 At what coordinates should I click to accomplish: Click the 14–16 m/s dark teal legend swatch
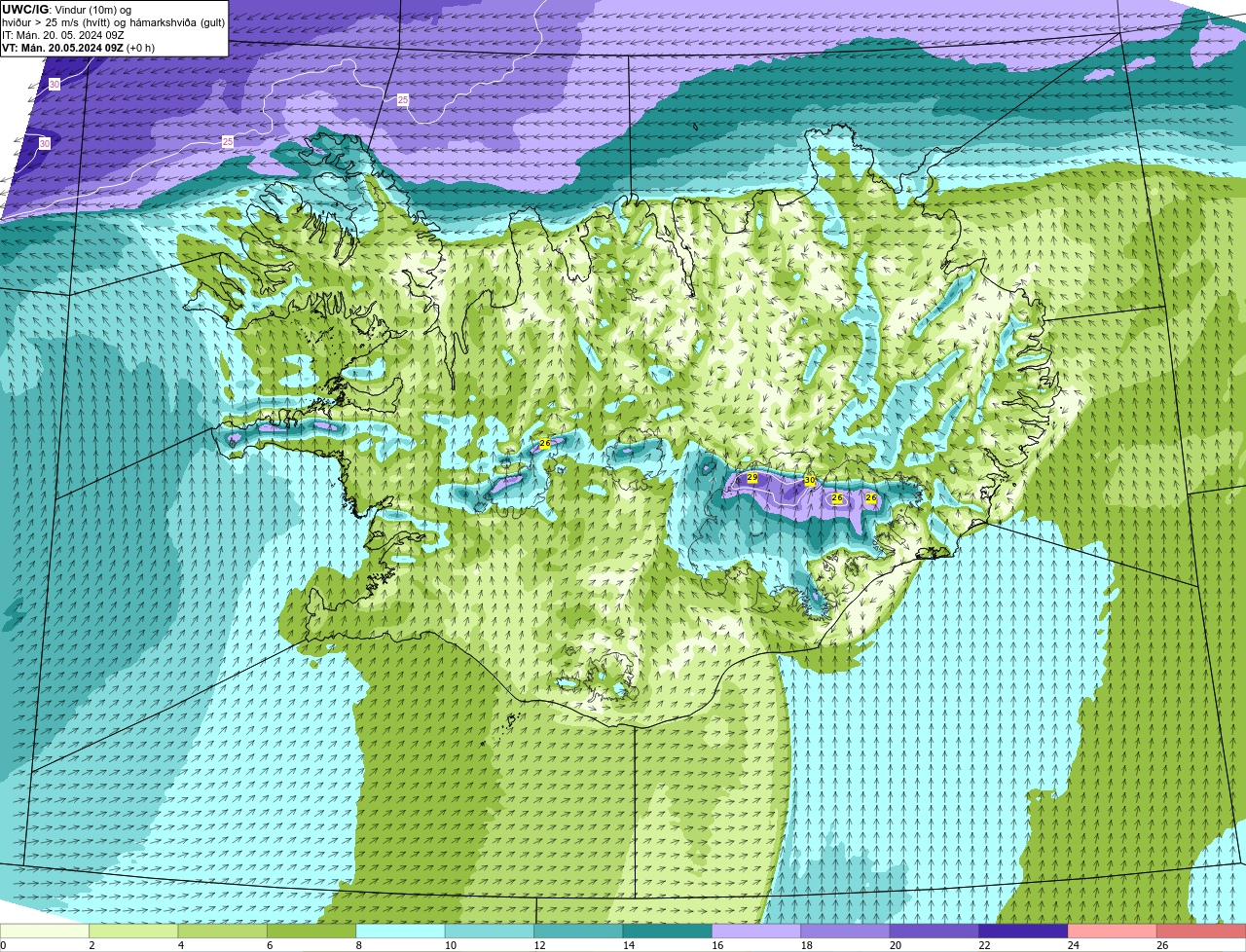pyautogui.click(x=668, y=931)
